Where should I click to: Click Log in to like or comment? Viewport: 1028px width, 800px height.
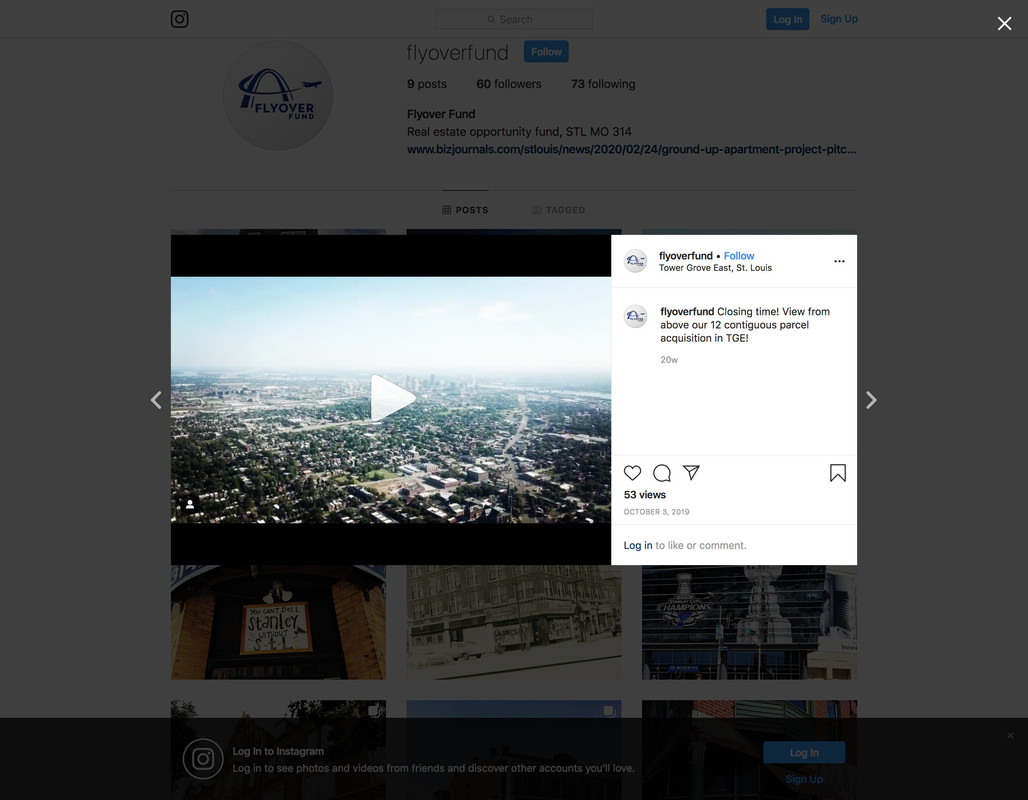pyautogui.click(x=638, y=546)
